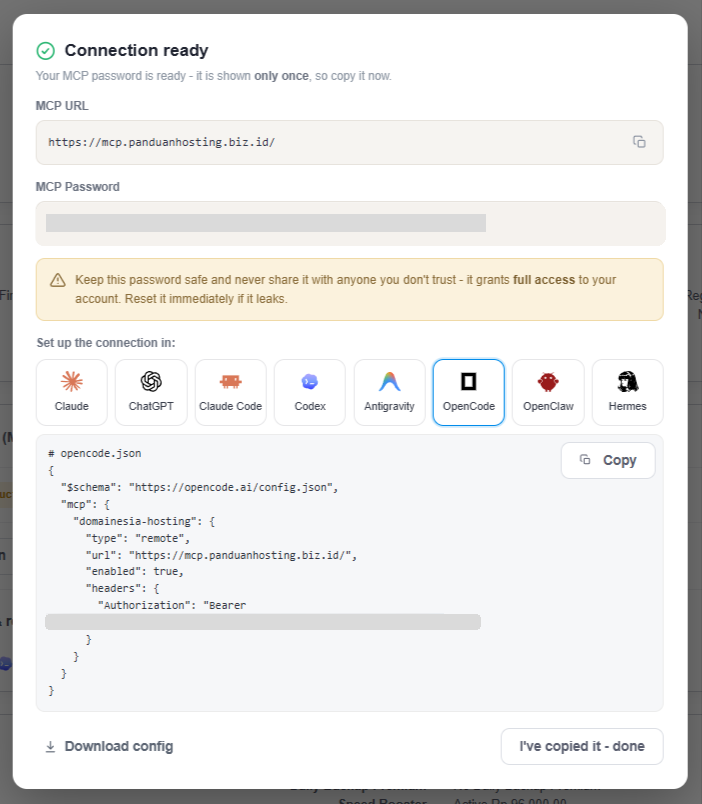
Task: Select the OpenCode connection option
Action: [469, 392]
